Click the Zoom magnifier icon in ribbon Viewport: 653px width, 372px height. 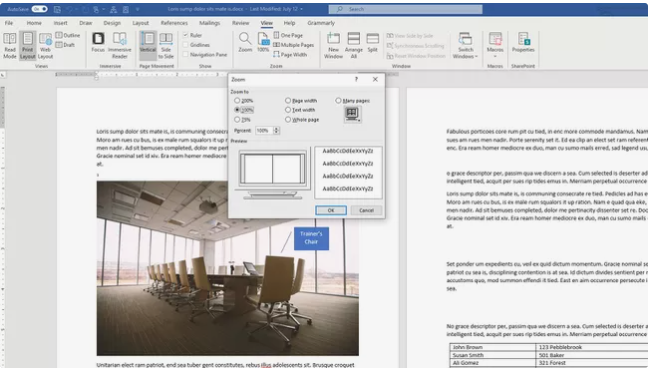245,39
